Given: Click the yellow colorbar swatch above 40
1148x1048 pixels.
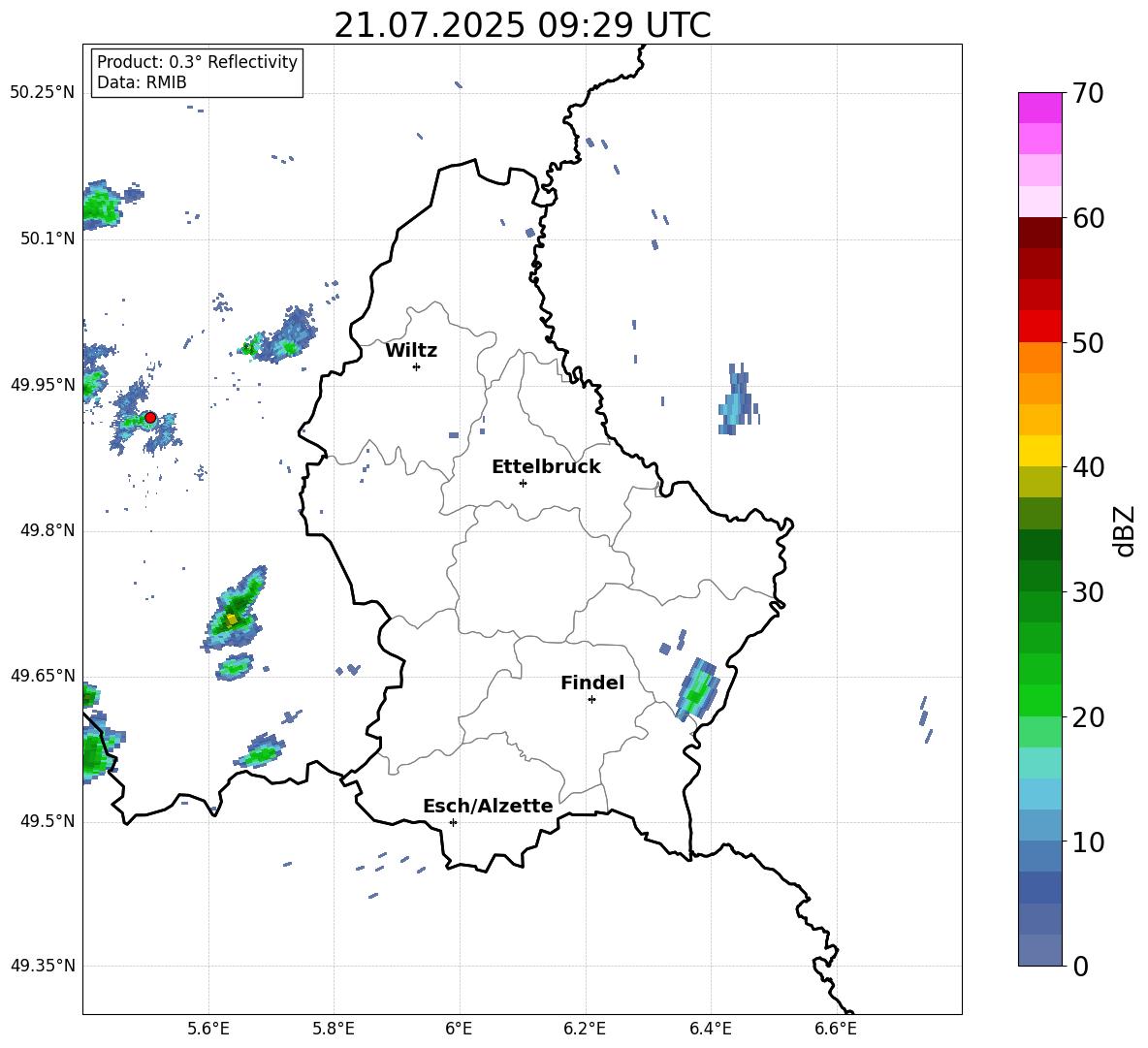Looking at the screenshot, I should (x=1040, y=451).
